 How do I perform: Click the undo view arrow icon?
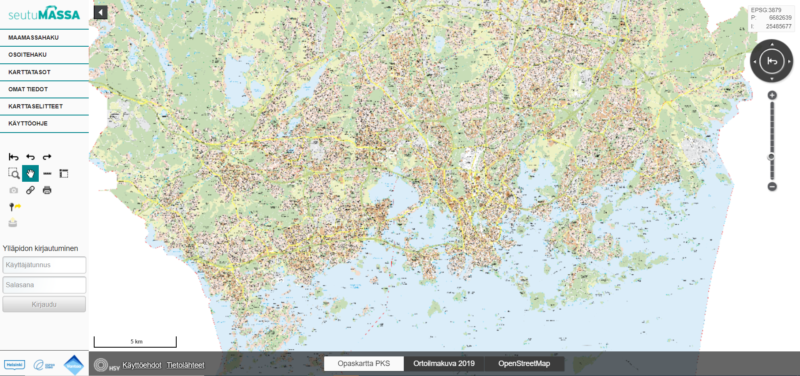(x=31, y=157)
